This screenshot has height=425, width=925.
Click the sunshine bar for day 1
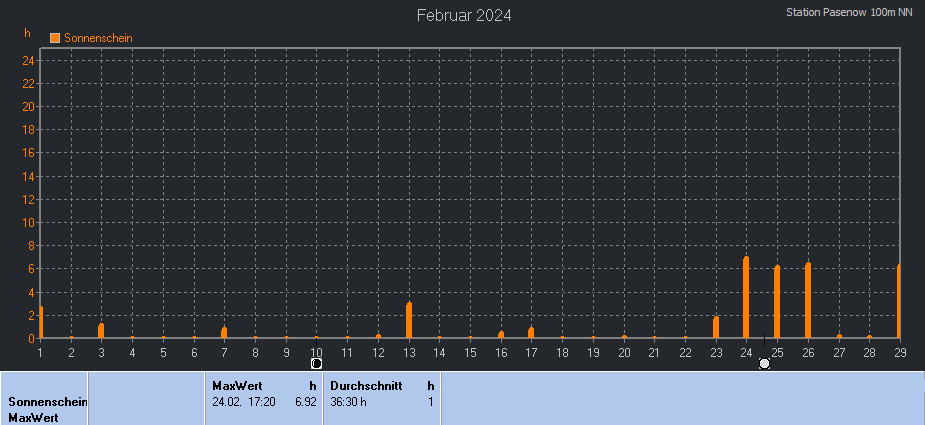coord(41,322)
